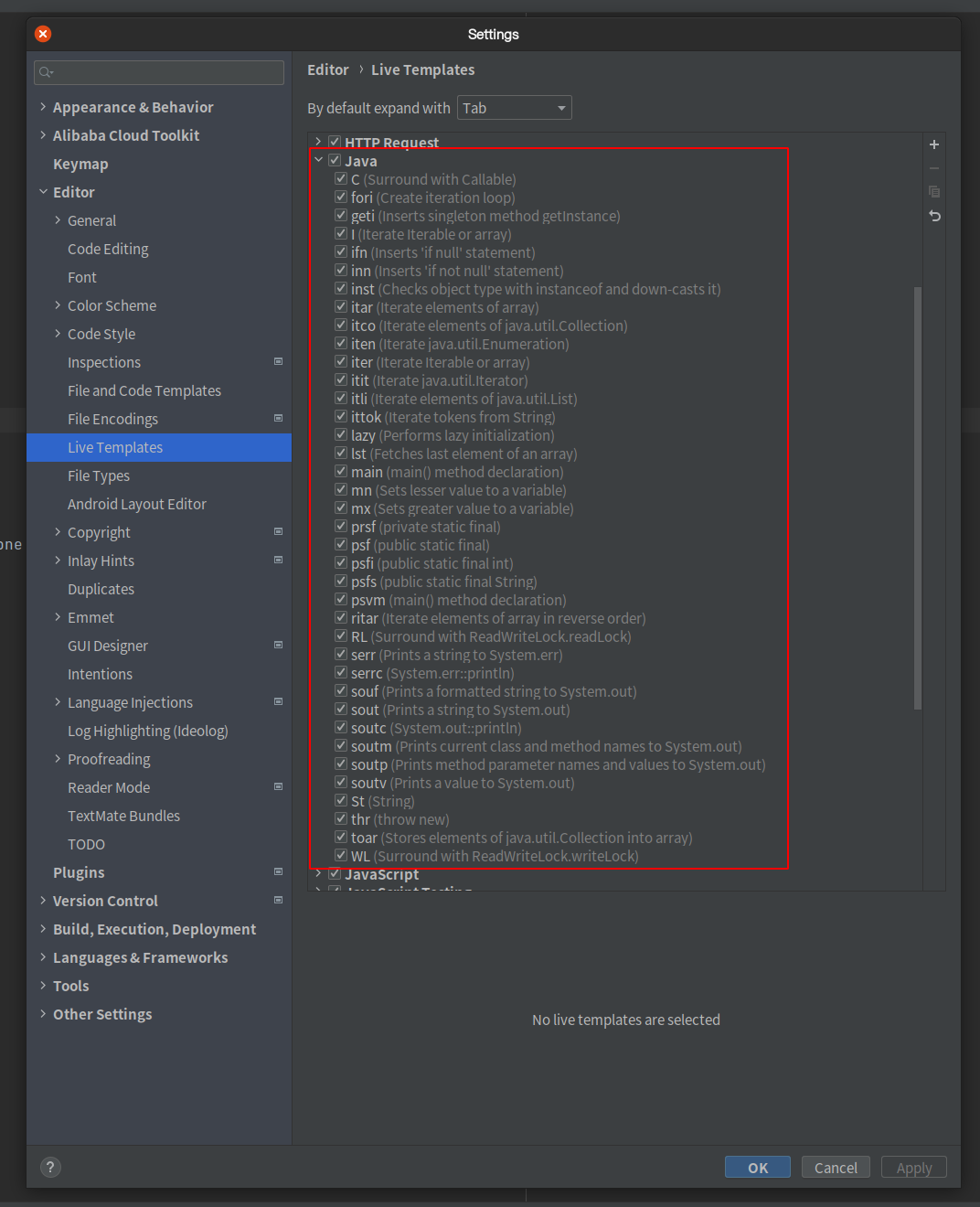Select the serr template row
Viewport: 980px width, 1207px height.
tap(457, 655)
